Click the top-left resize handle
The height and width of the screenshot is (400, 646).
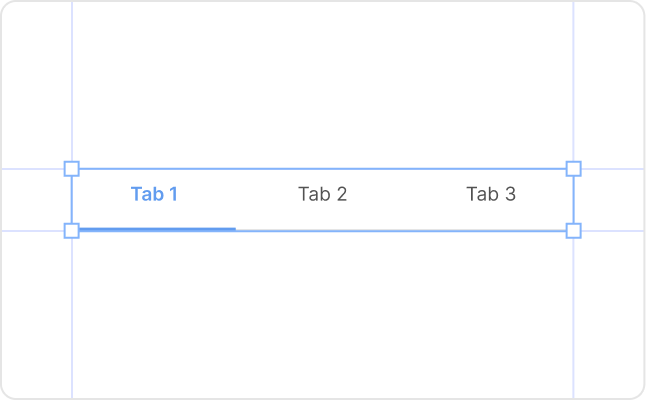(x=72, y=169)
